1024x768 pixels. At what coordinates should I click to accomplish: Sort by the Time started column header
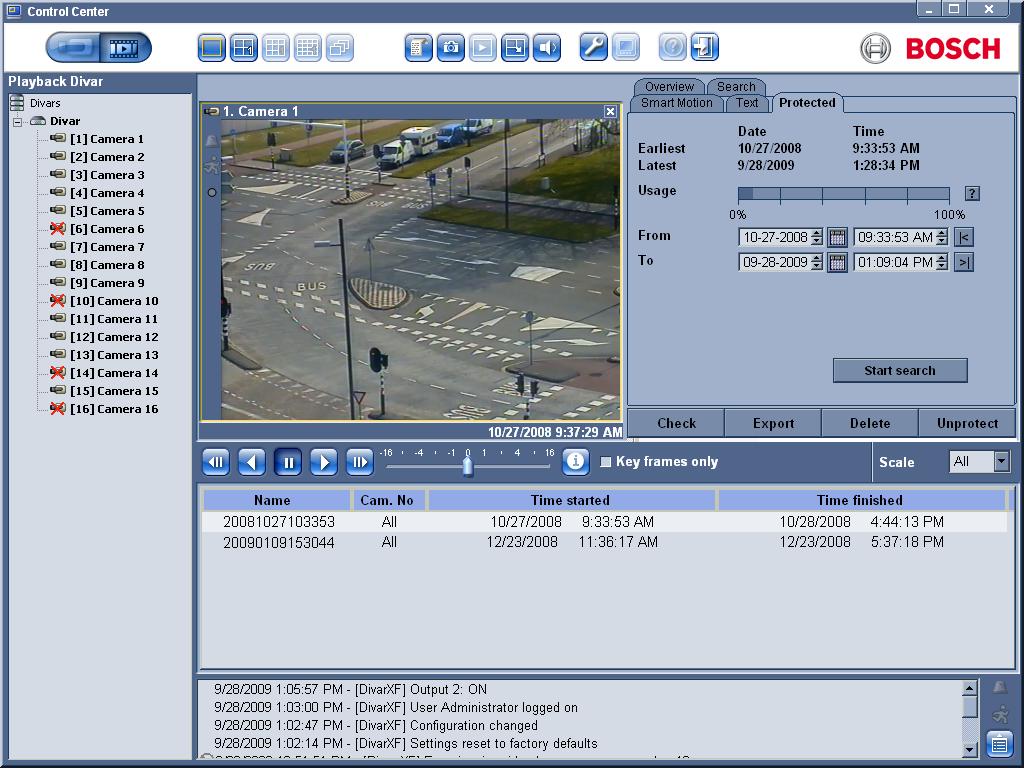click(x=571, y=500)
